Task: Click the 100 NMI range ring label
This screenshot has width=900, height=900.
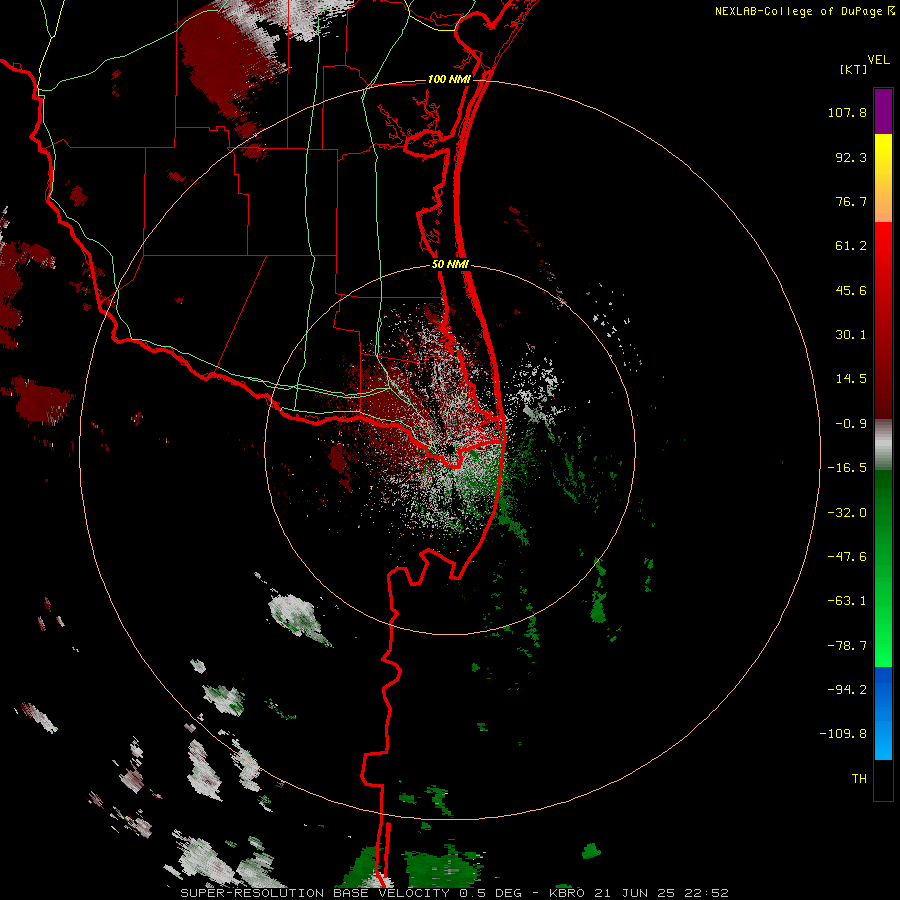Action: pyautogui.click(x=449, y=79)
